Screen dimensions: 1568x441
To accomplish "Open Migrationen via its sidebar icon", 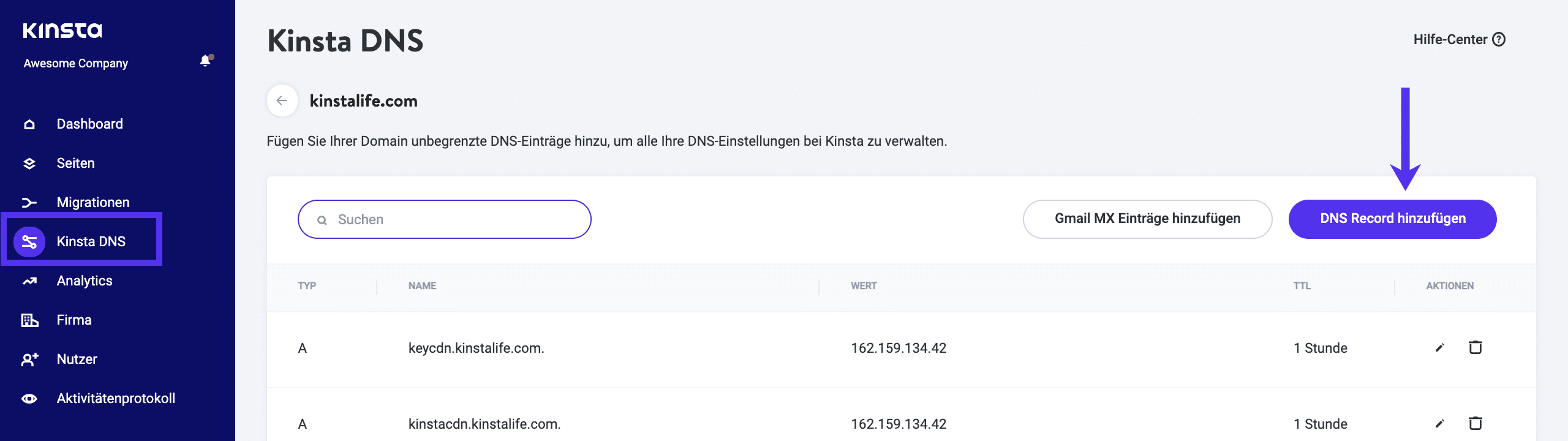I will (29, 202).
